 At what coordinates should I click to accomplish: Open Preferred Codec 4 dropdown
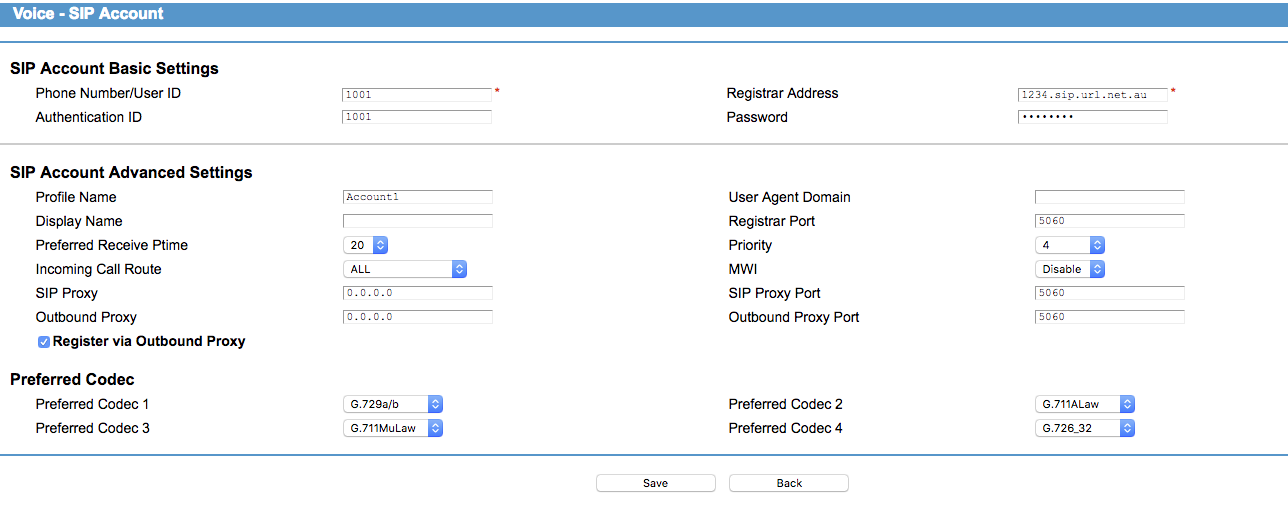[1084, 428]
